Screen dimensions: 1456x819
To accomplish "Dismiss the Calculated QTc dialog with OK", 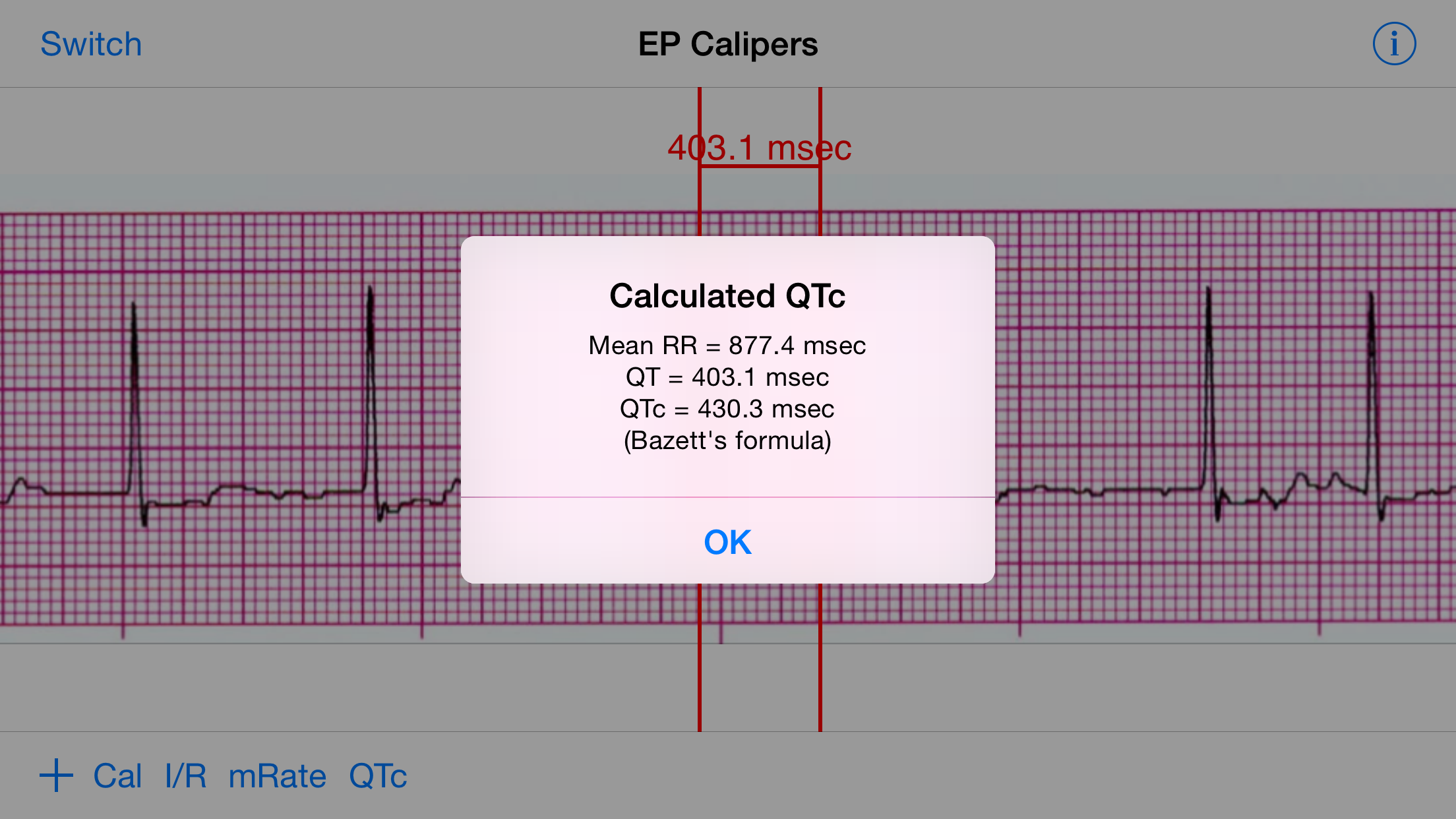I will pos(727,541).
